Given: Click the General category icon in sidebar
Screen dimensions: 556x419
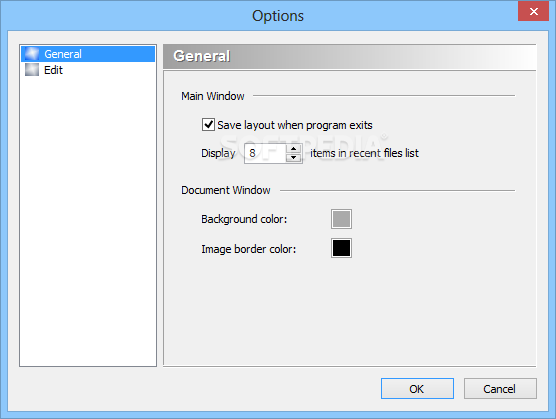Looking at the screenshot, I should coord(32,54).
